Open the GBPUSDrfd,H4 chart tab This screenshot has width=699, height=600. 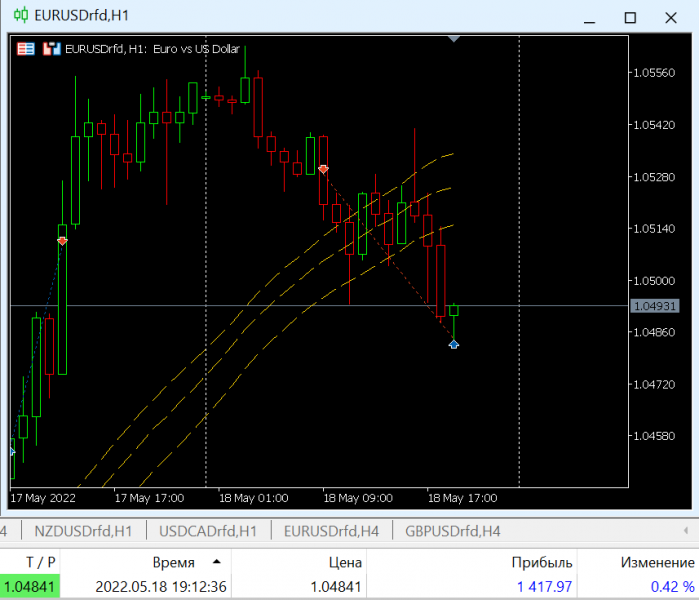coord(452,531)
